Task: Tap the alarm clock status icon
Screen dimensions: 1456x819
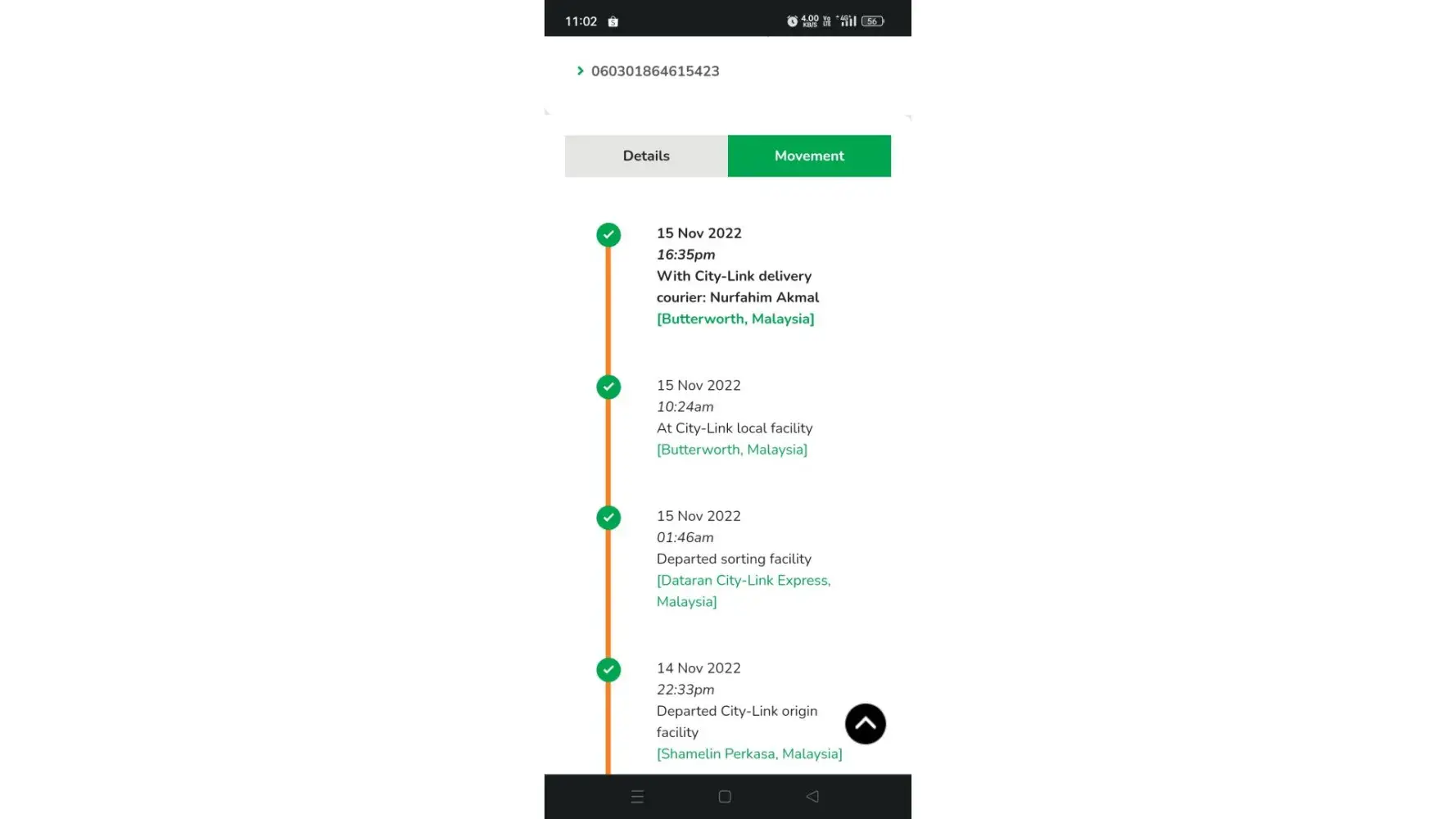Action: [792, 21]
